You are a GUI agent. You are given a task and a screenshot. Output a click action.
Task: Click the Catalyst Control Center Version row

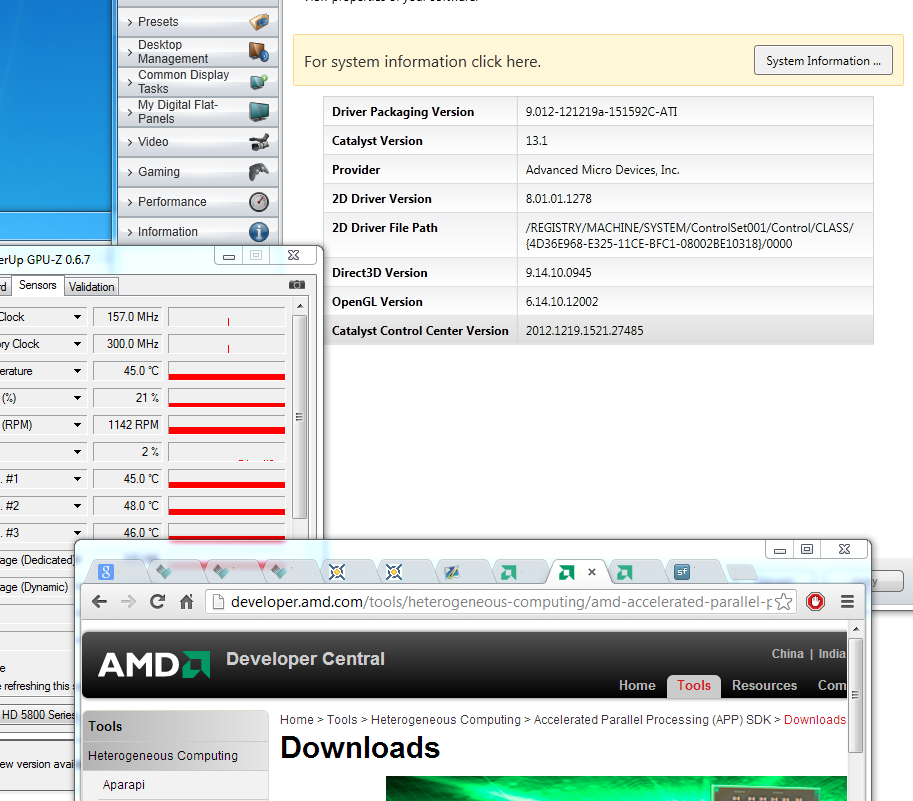point(599,331)
